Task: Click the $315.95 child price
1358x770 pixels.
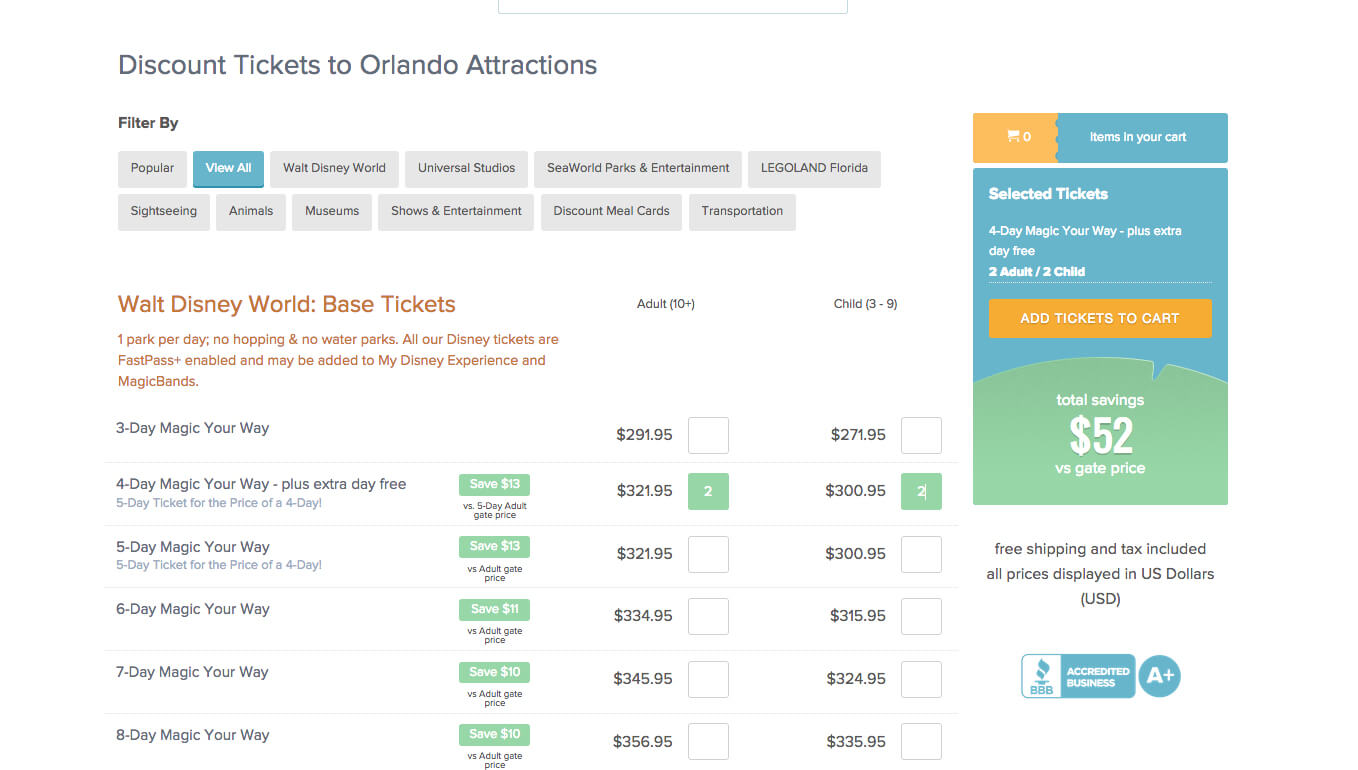Action: 858,616
